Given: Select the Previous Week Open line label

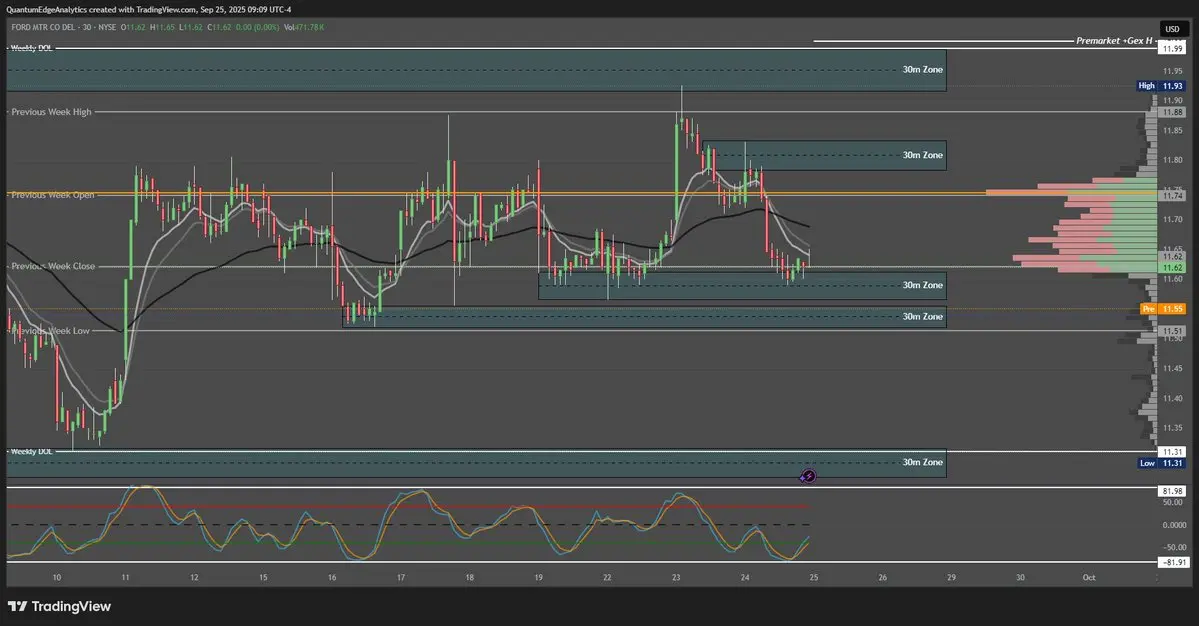Looking at the screenshot, I should tap(53, 195).
